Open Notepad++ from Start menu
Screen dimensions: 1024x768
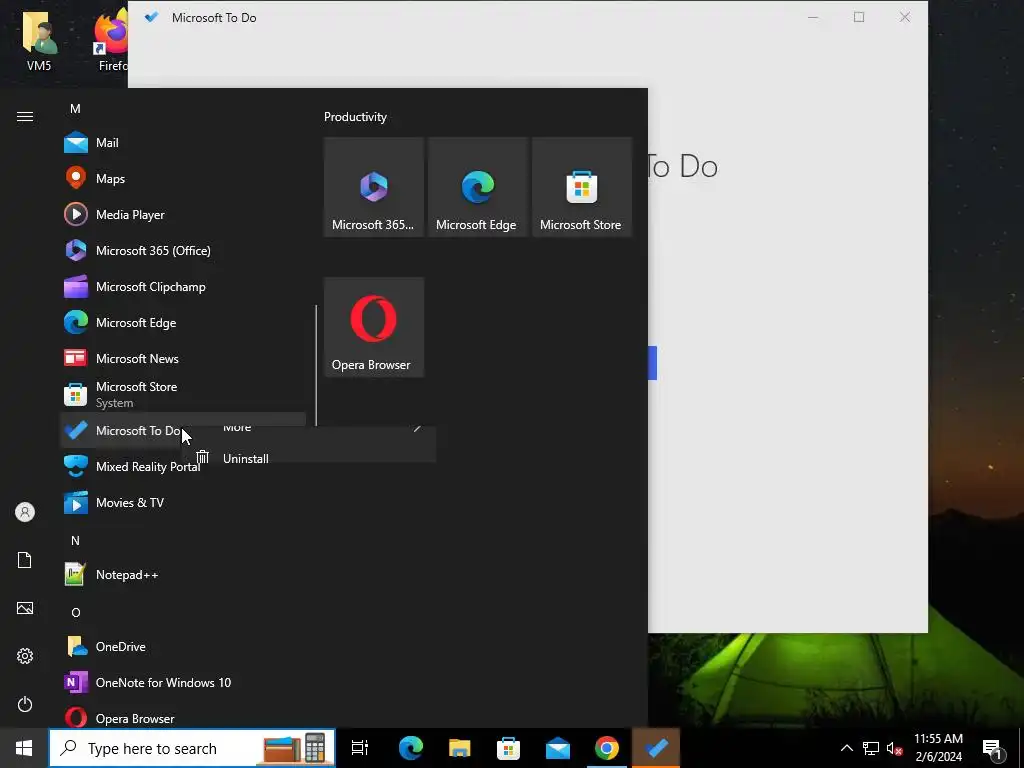[183, 575]
